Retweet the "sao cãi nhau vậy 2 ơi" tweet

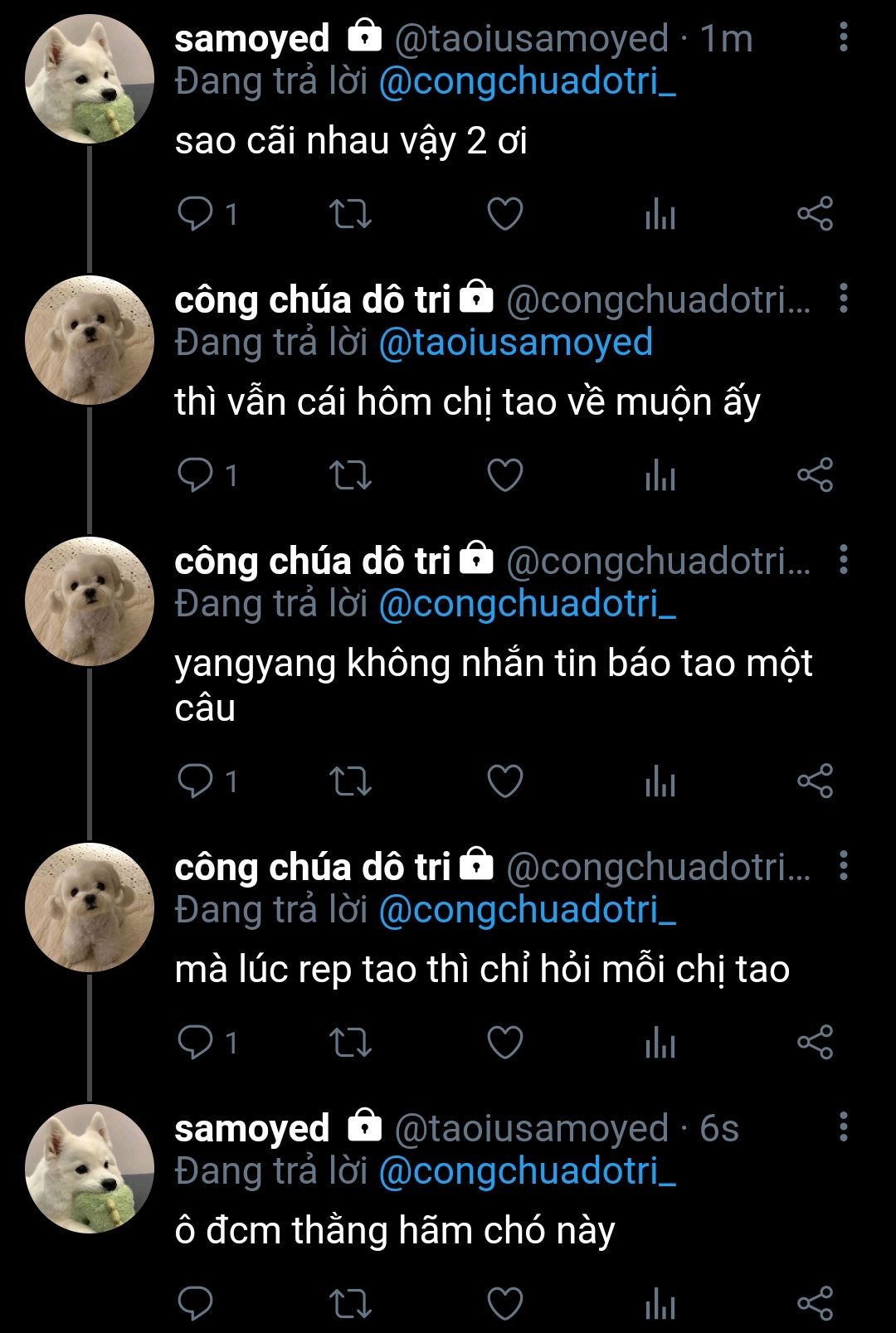(350, 214)
